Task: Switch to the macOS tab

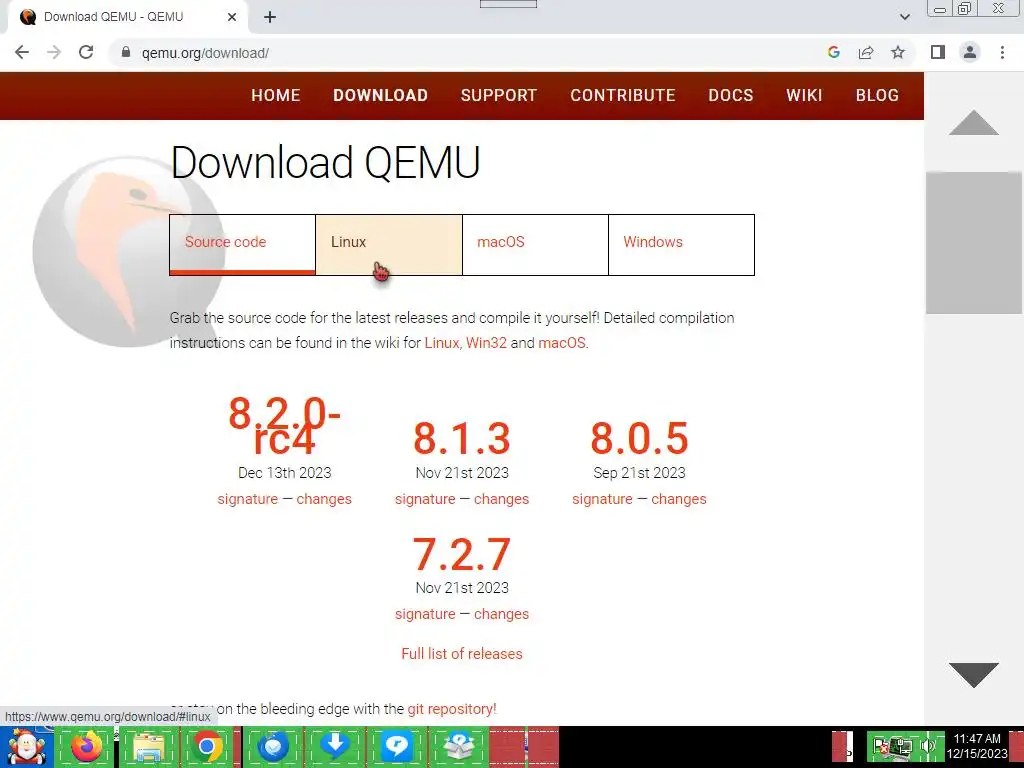Action: (535, 244)
